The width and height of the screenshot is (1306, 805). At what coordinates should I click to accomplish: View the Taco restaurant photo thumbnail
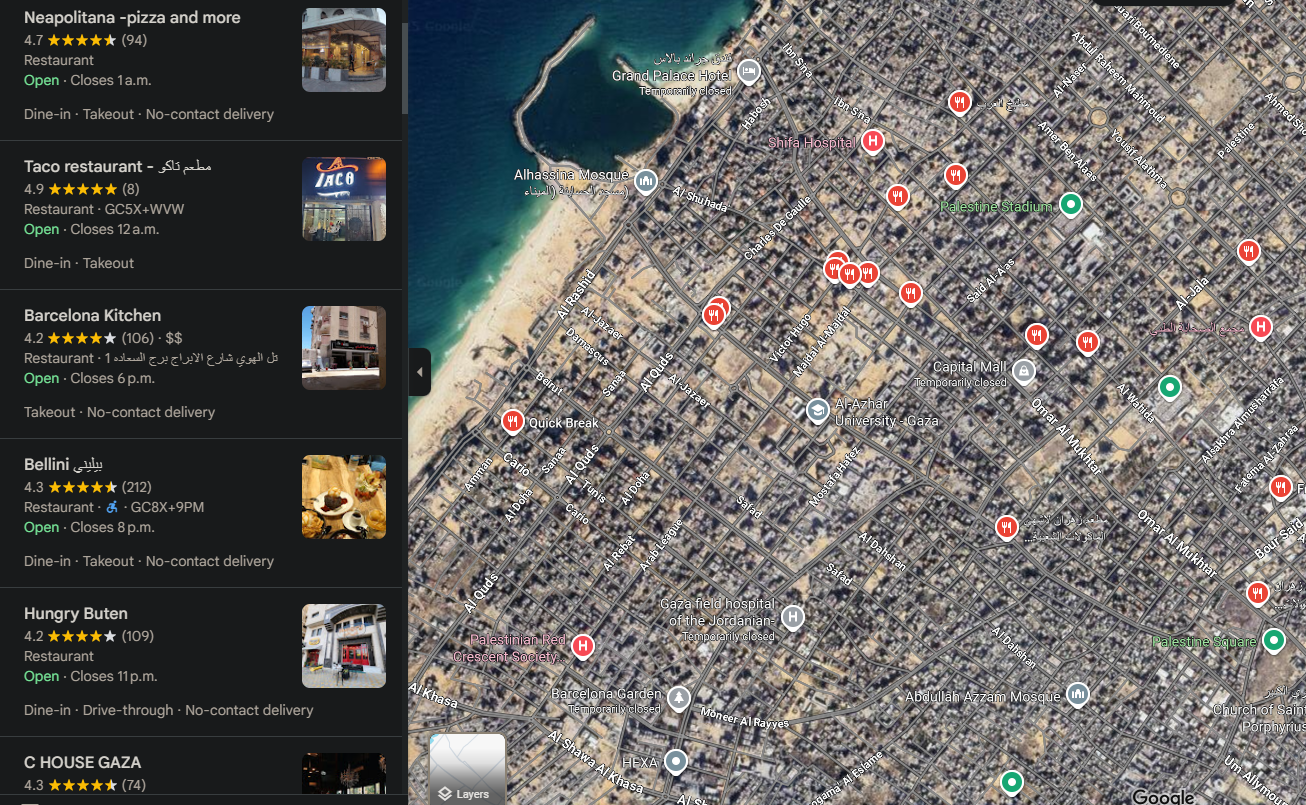344,199
